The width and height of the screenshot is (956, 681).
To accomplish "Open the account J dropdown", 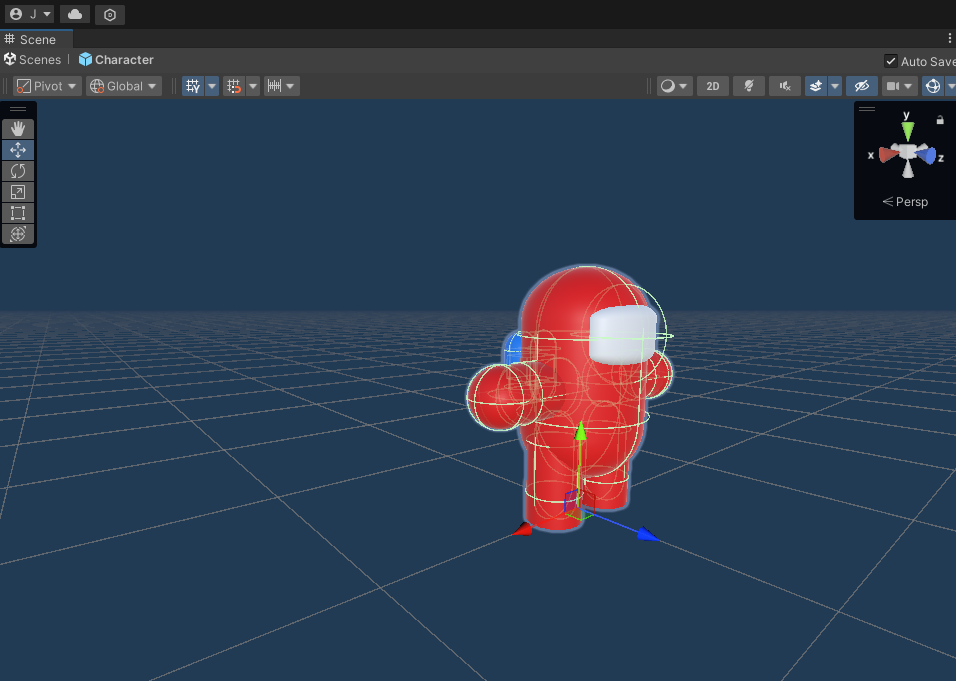I will pyautogui.click(x=29, y=14).
